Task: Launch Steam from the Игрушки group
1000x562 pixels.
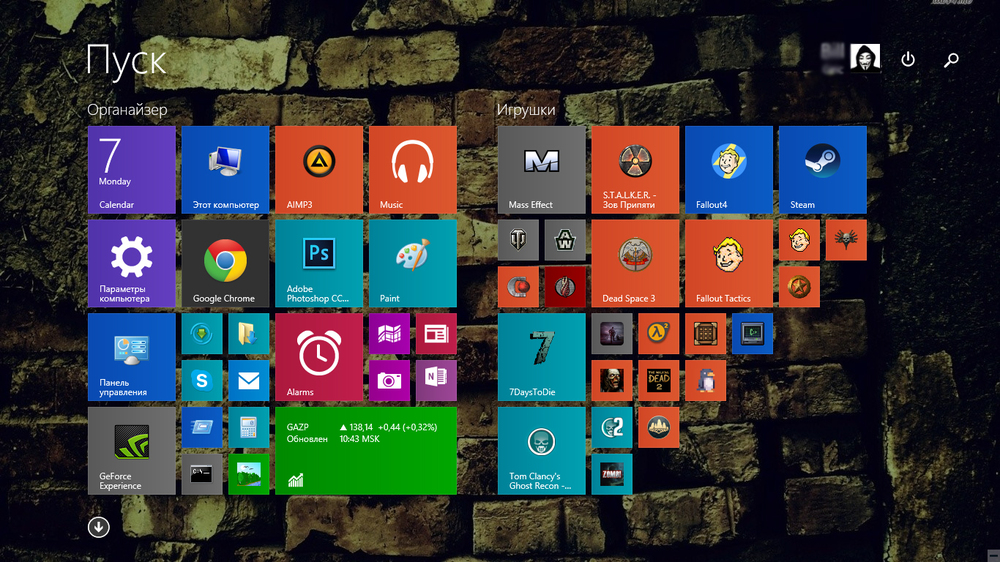Action: pyautogui.click(x=822, y=169)
